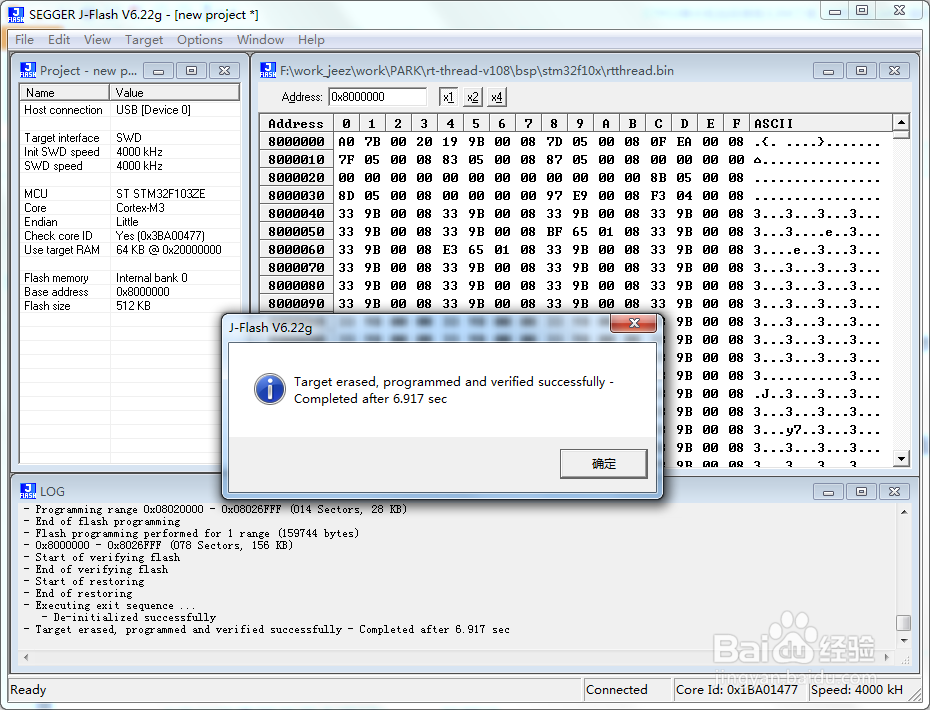Click 'De-initialized successfully' log line
Image resolution: width=930 pixels, height=710 pixels.
(135, 617)
